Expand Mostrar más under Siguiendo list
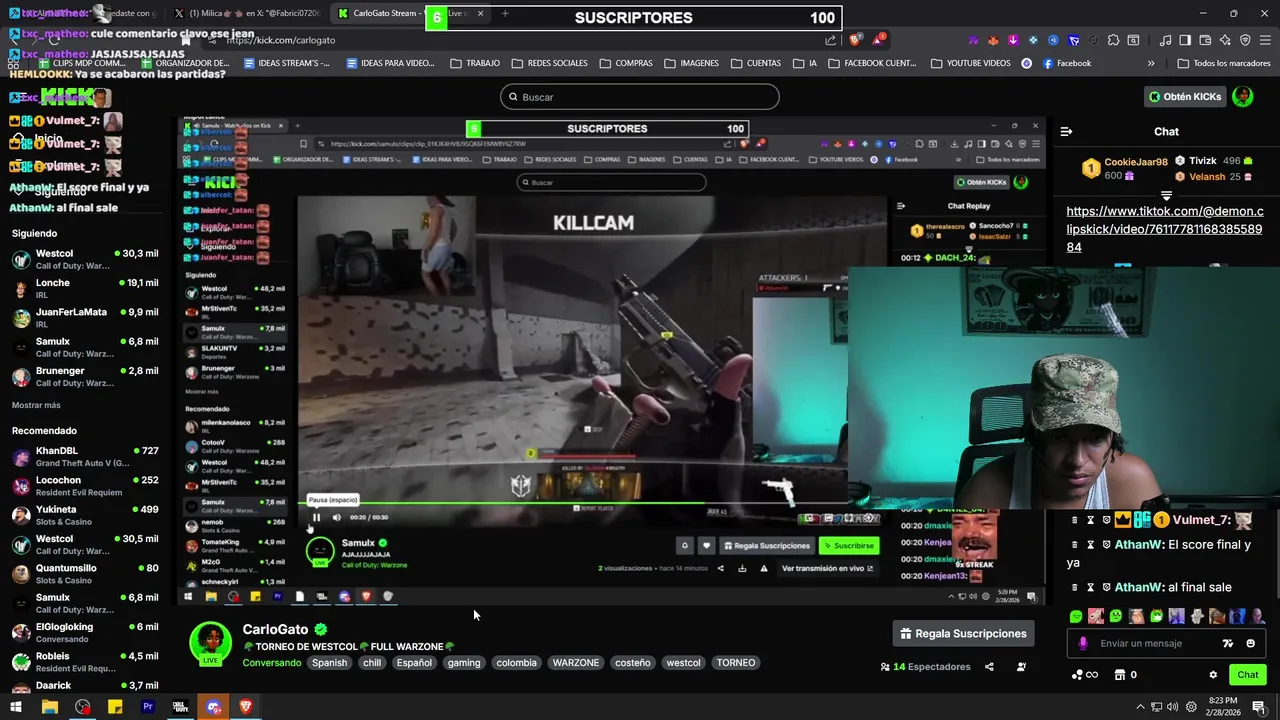 tap(36, 405)
